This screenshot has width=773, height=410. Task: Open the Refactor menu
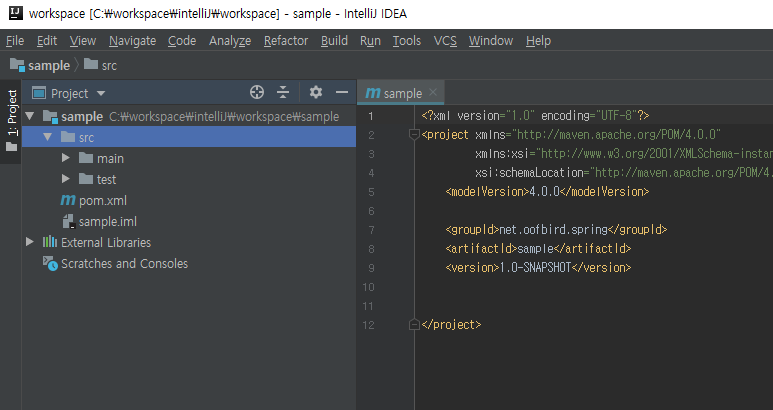click(286, 41)
